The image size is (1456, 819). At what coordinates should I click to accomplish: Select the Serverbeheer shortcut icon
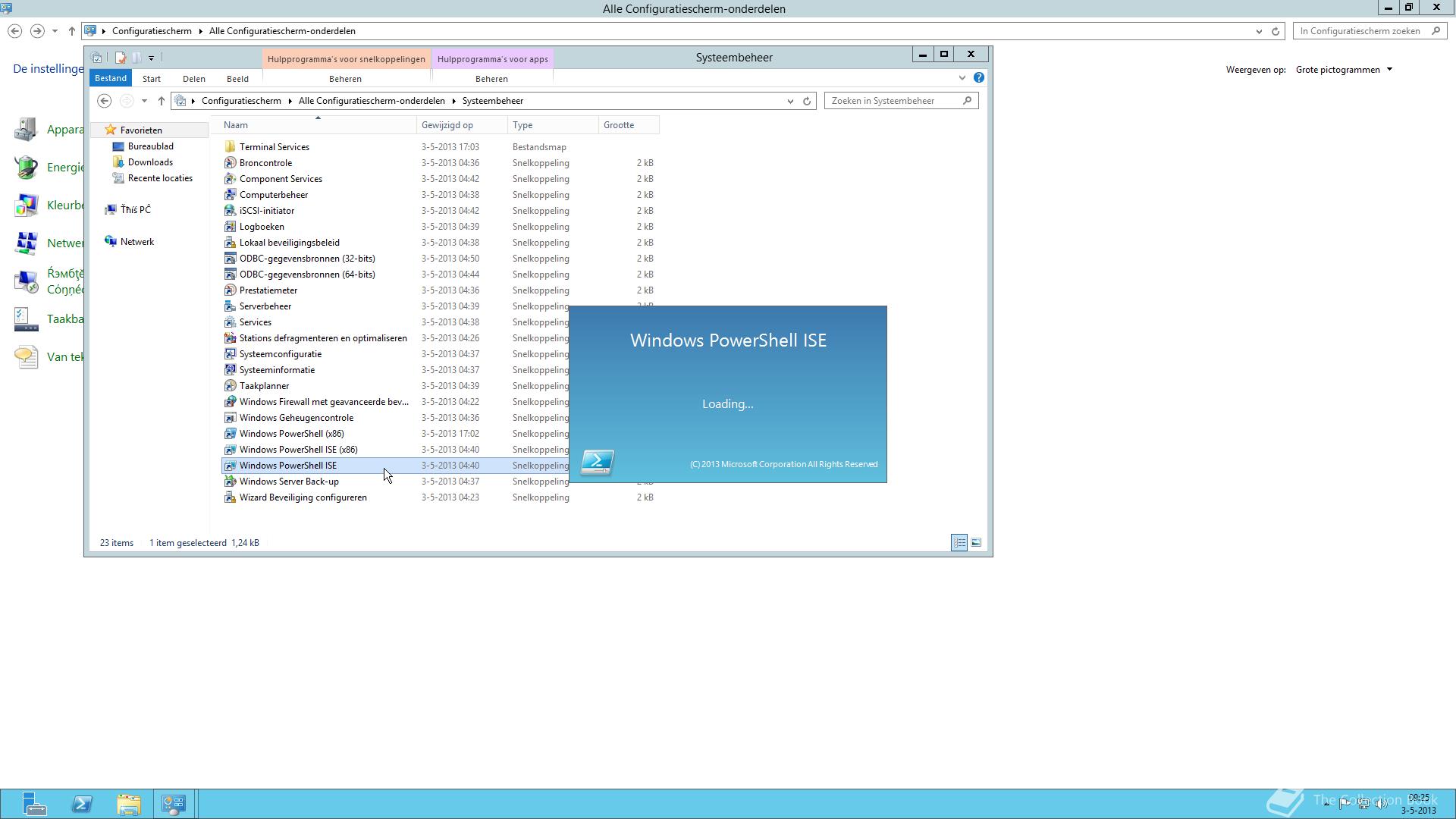point(230,306)
